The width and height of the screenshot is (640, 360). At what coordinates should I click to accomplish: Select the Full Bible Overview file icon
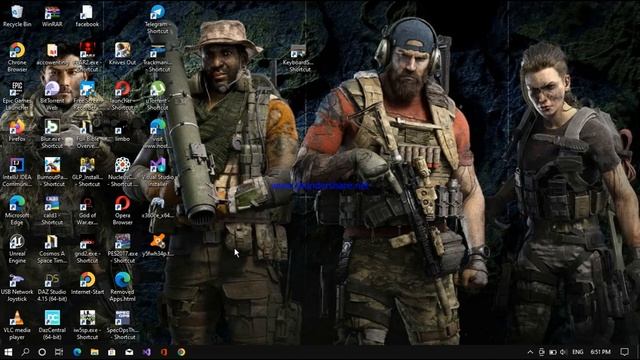87,134
